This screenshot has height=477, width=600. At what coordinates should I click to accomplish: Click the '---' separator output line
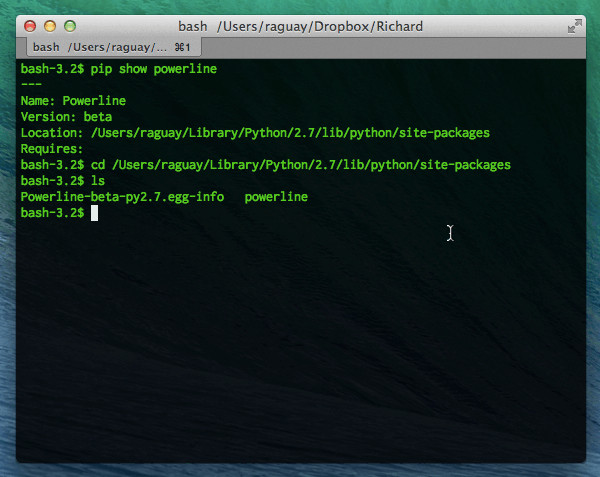point(31,84)
